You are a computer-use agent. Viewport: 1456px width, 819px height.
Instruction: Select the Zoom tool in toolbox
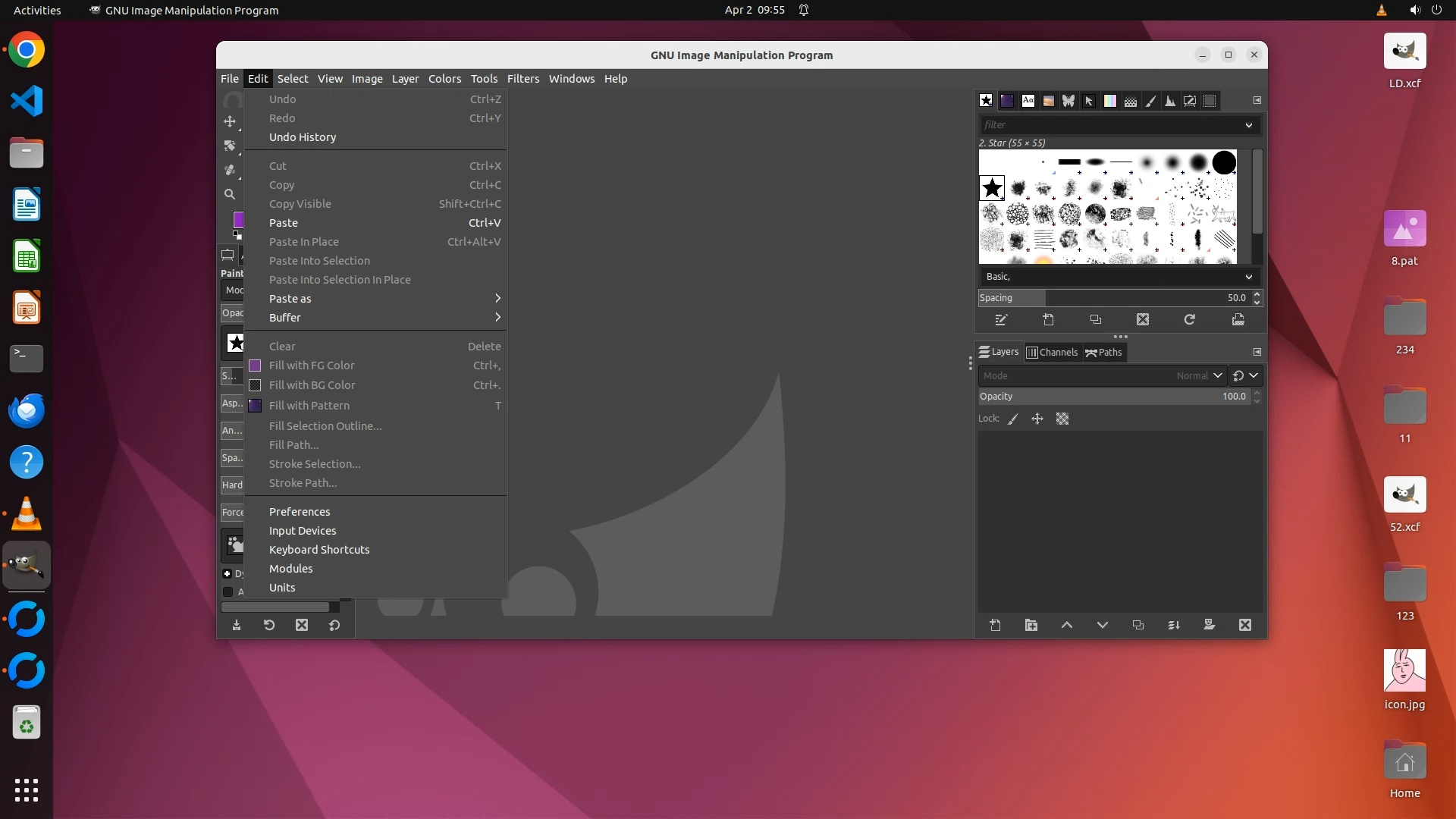(230, 194)
